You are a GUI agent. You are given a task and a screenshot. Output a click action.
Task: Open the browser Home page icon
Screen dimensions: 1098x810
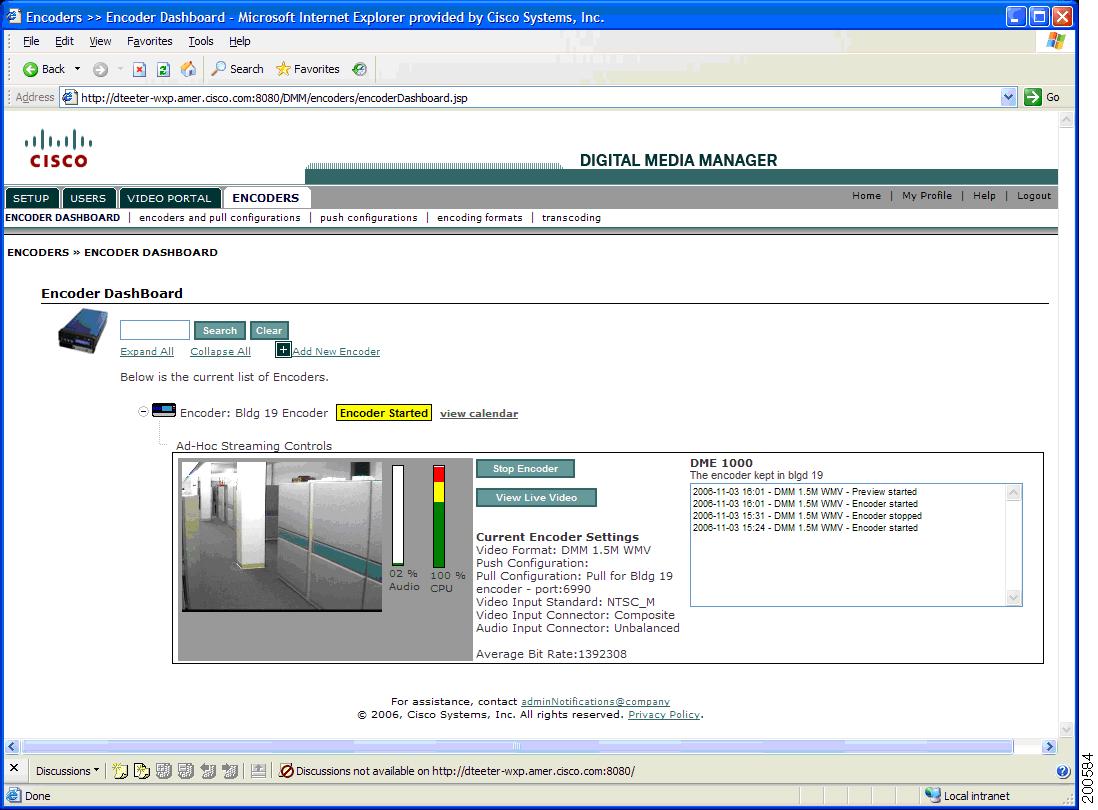187,69
